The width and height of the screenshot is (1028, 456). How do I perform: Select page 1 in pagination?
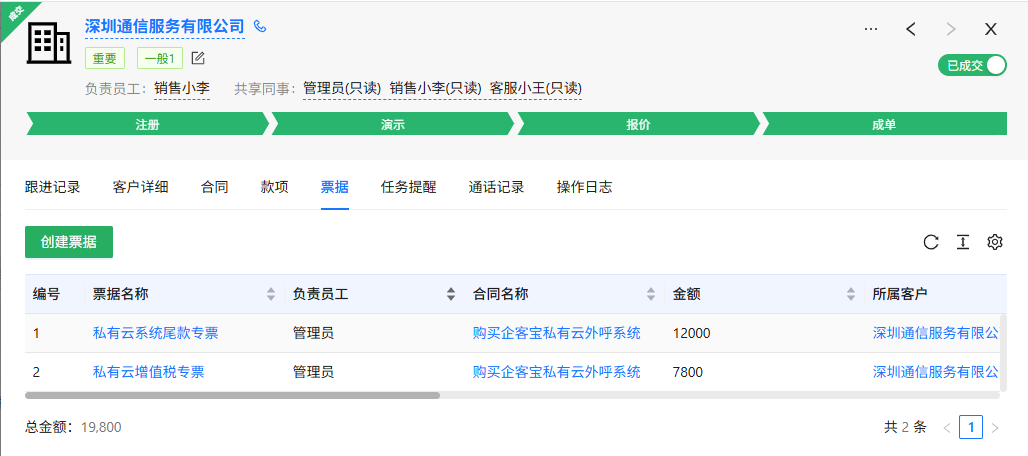click(x=970, y=427)
